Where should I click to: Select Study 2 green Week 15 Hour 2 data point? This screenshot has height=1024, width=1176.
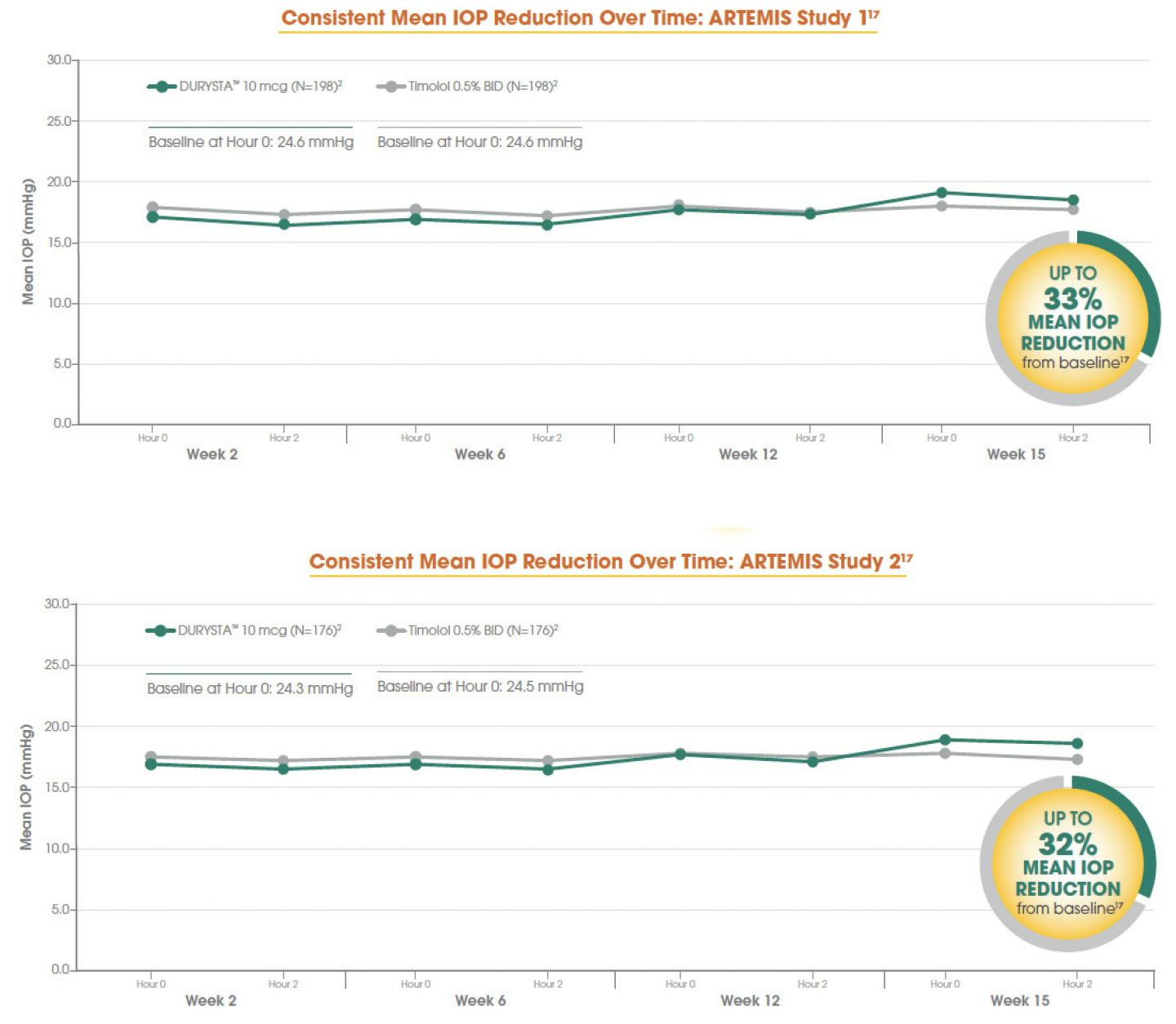1077,743
